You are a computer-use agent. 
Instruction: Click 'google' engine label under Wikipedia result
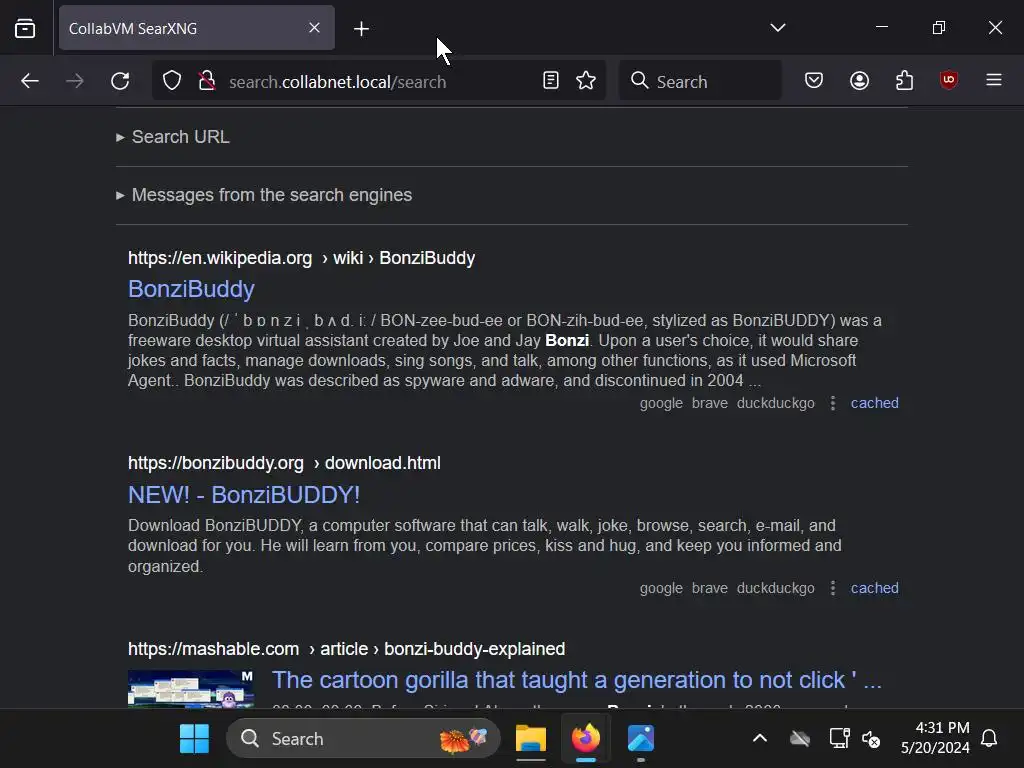tap(661, 403)
